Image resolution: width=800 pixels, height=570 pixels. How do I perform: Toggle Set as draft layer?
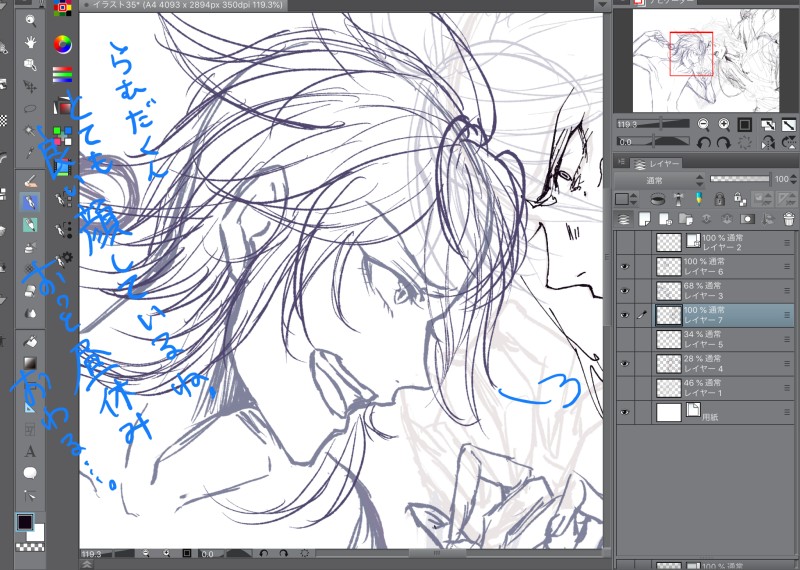click(698, 199)
